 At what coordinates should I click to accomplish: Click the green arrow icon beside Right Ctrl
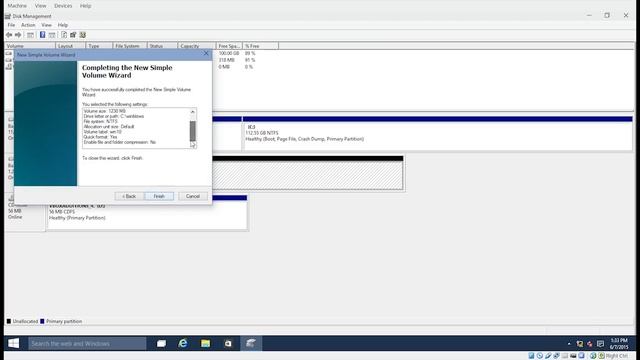[601, 356]
